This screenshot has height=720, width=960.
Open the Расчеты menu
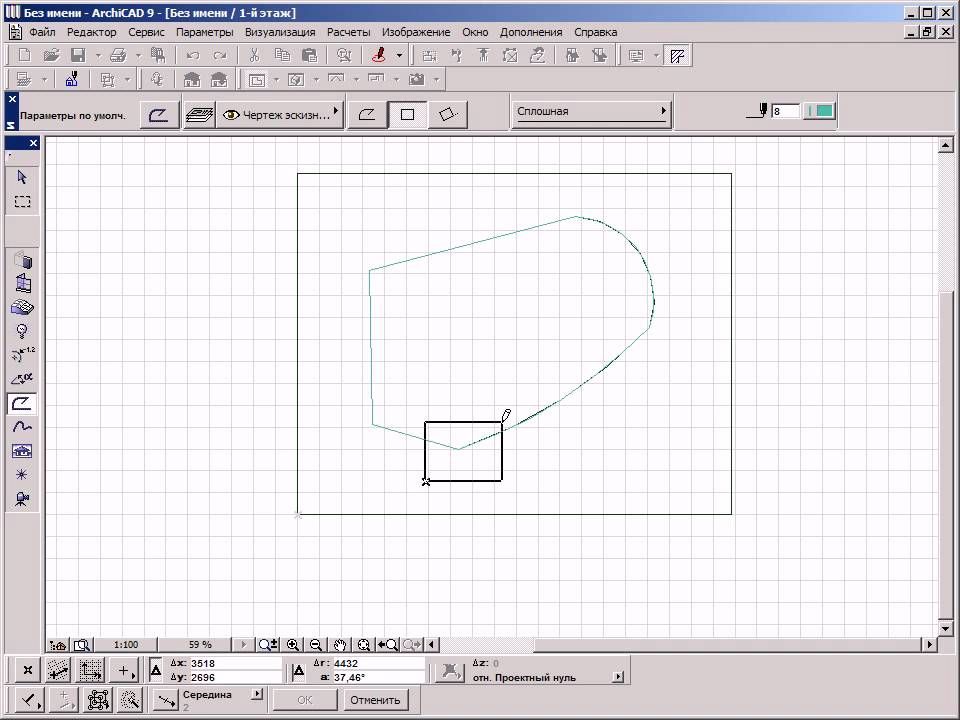pyautogui.click(x=348, y=32)
